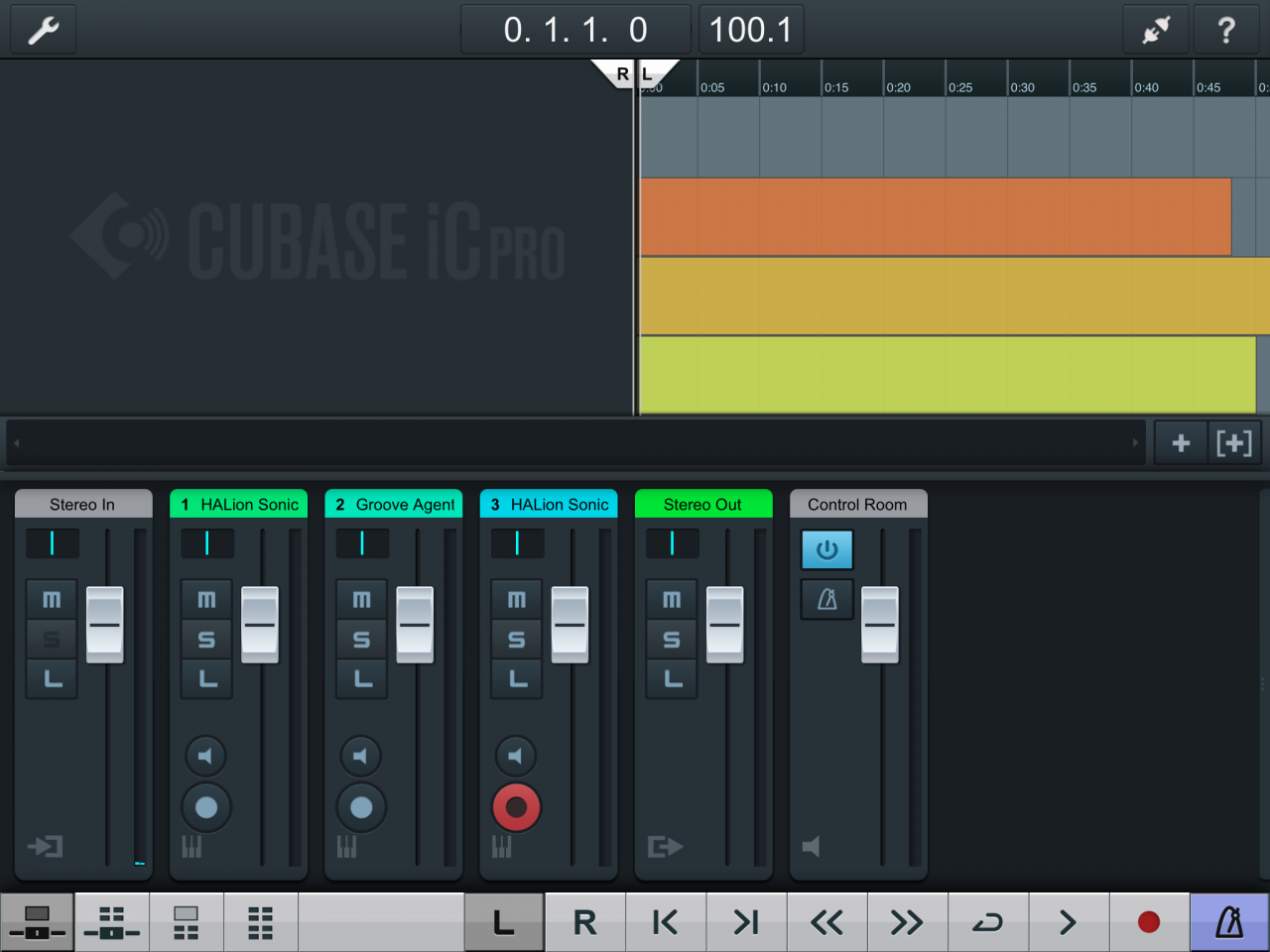The height and width of the screenshot is (952, 1270).
Task: Mute the Stereo Out channel
Action: (x=672, y=600)
